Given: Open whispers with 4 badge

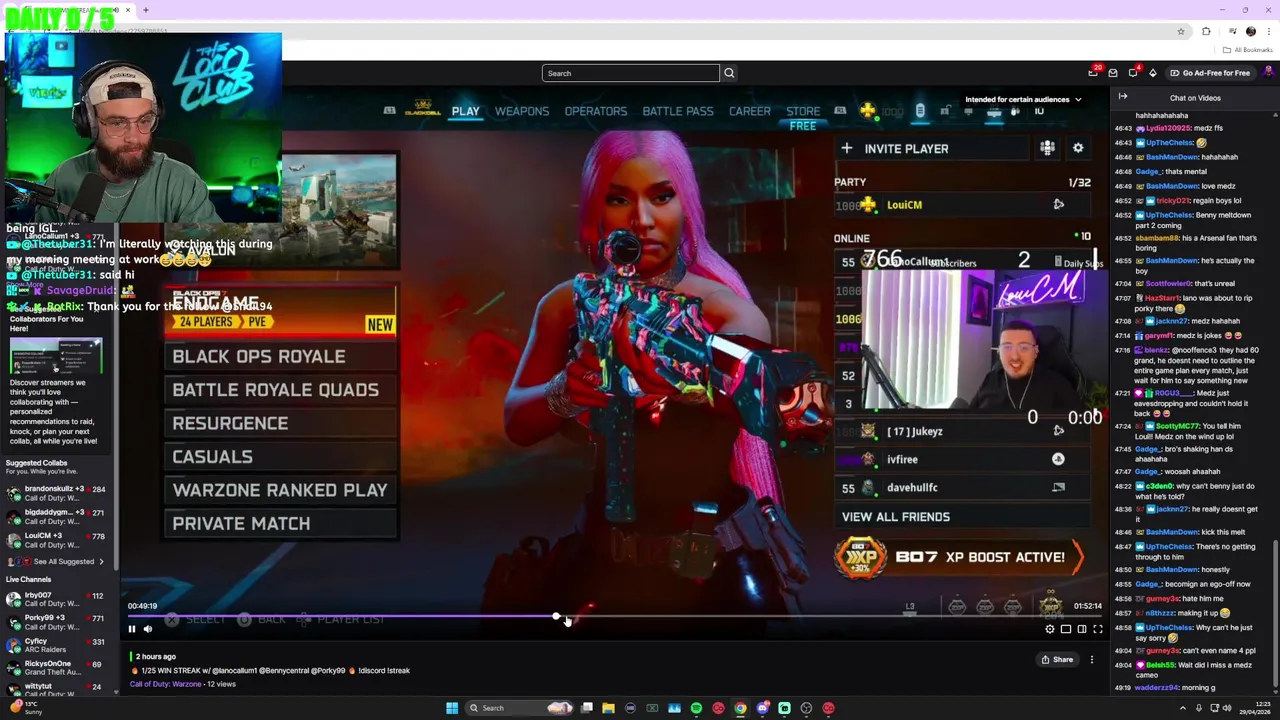Looking at the screenshot, I should tap(1133, 73).
